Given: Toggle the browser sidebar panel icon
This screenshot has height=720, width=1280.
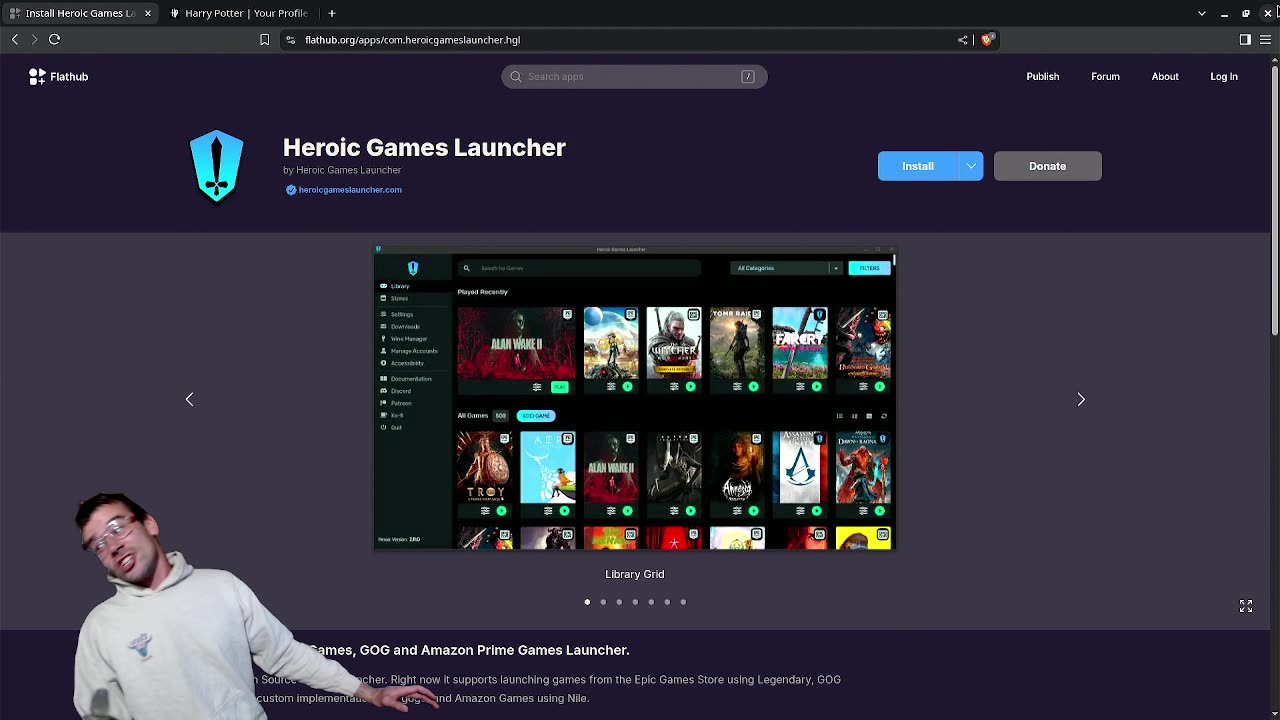Looking at the screenshot, I should tap(1245, 40).
